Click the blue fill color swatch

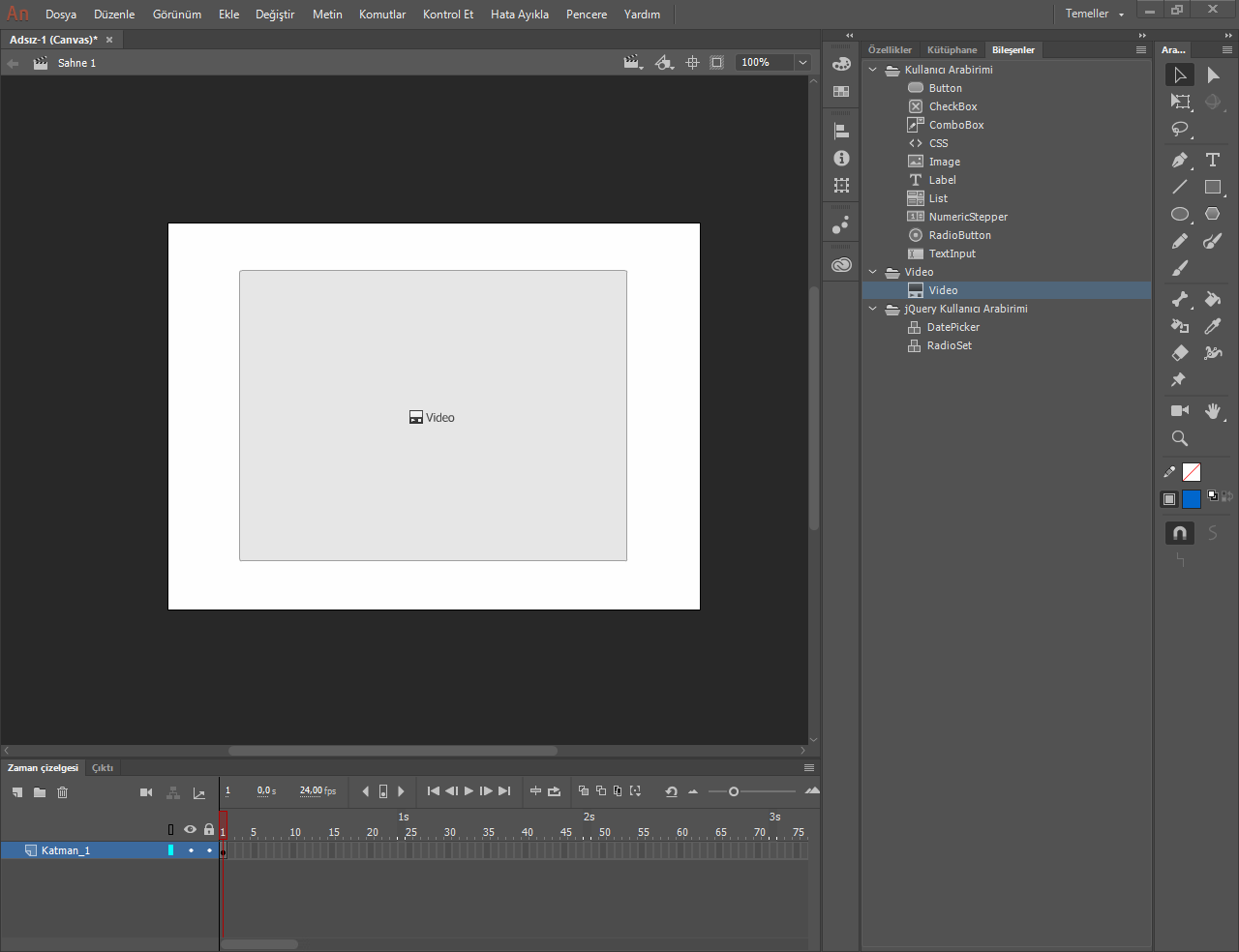(x=1191, y=499)
